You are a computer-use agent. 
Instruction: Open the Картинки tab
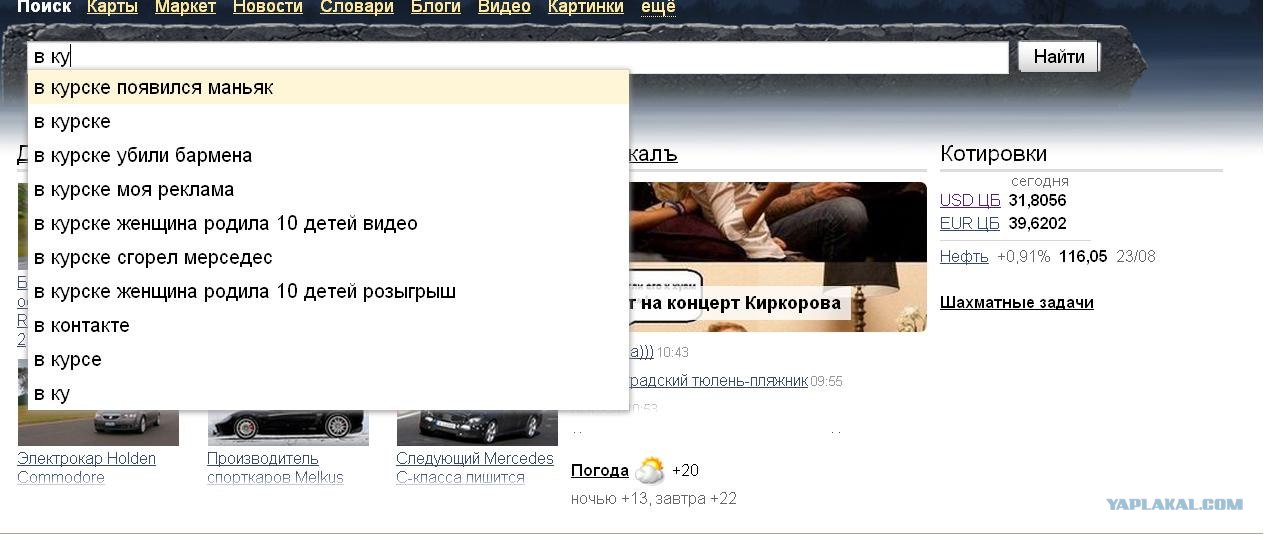[585, 7]
